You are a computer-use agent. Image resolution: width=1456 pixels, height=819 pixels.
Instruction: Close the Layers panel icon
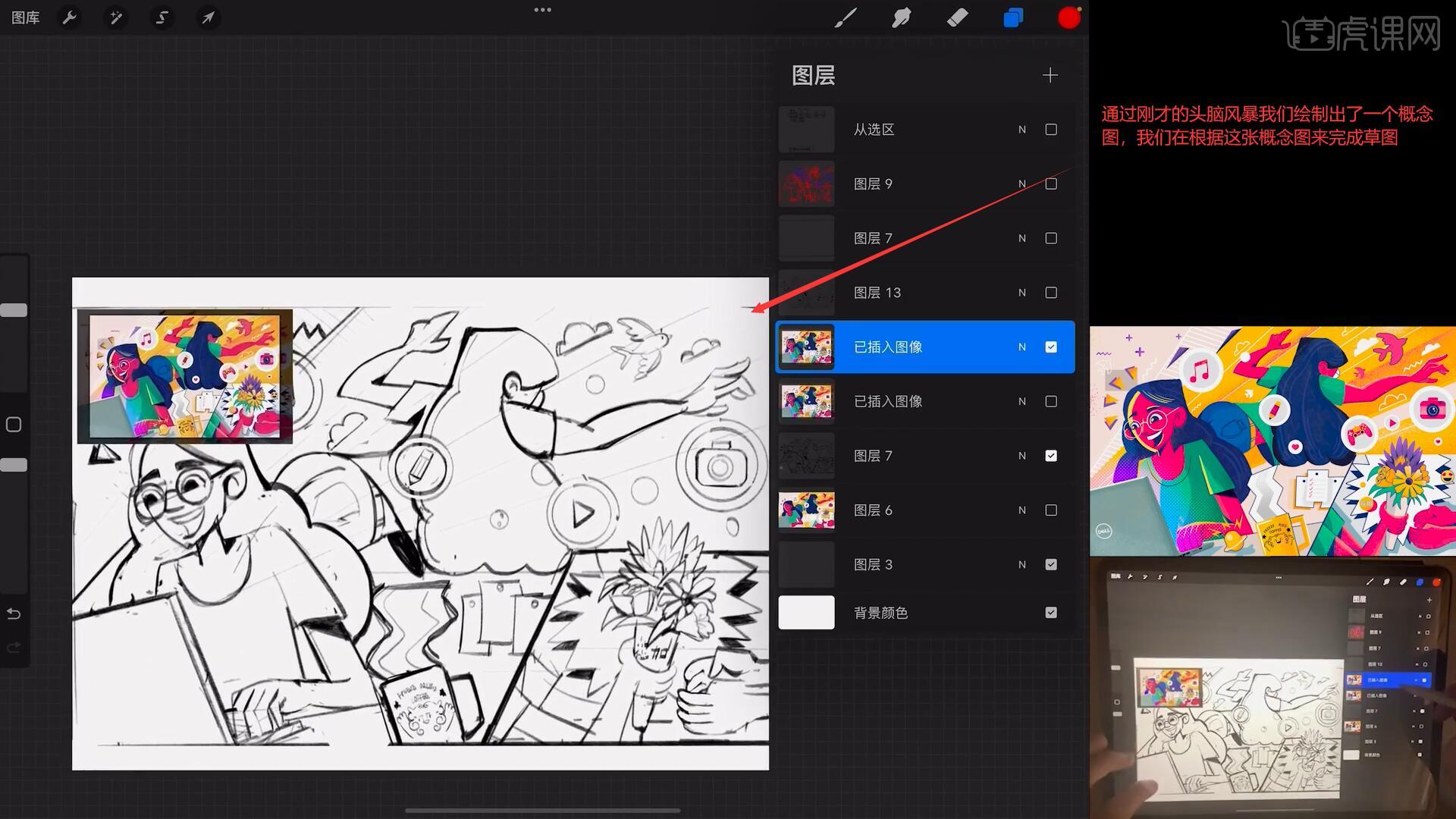[1013, 17]
